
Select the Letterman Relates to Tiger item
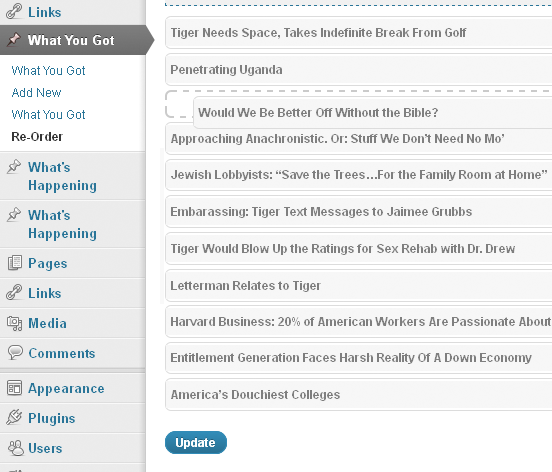[x=358, y=285]
